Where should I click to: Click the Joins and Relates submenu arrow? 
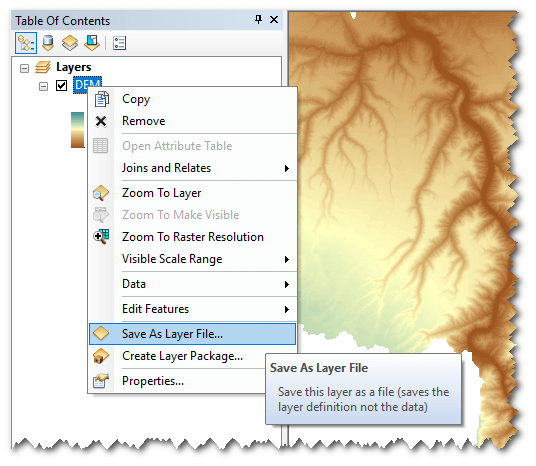[287, 168]
